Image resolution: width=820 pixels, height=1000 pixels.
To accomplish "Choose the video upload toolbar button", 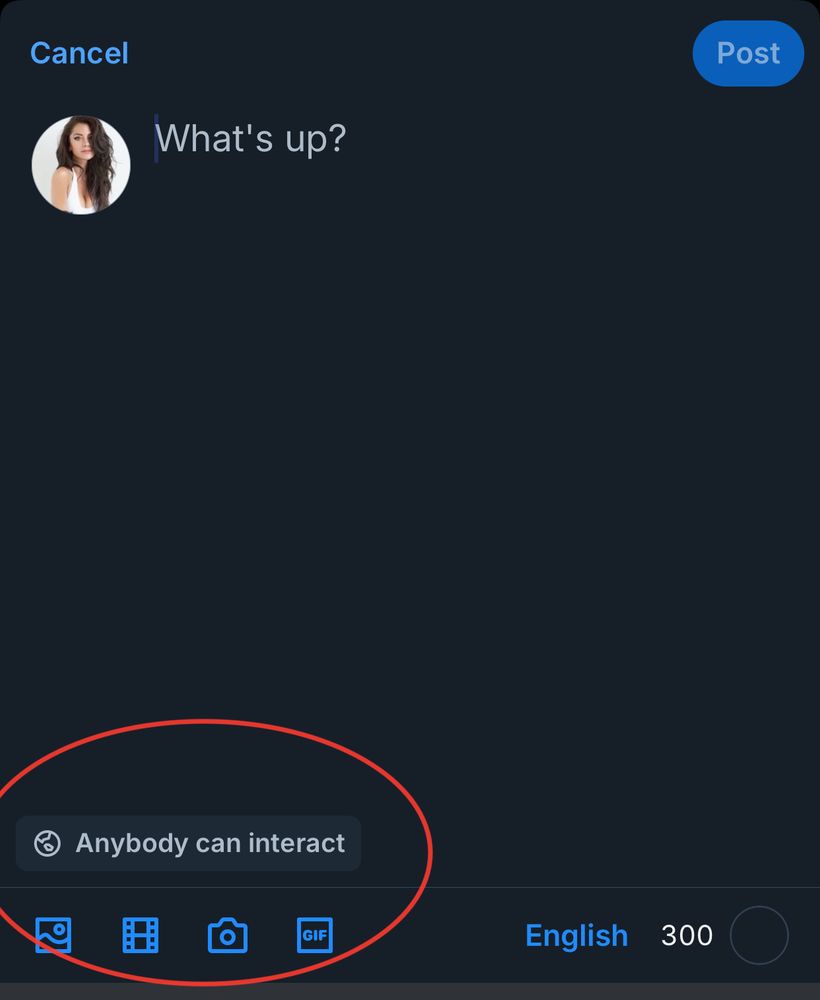I will (x=140, y=935).
